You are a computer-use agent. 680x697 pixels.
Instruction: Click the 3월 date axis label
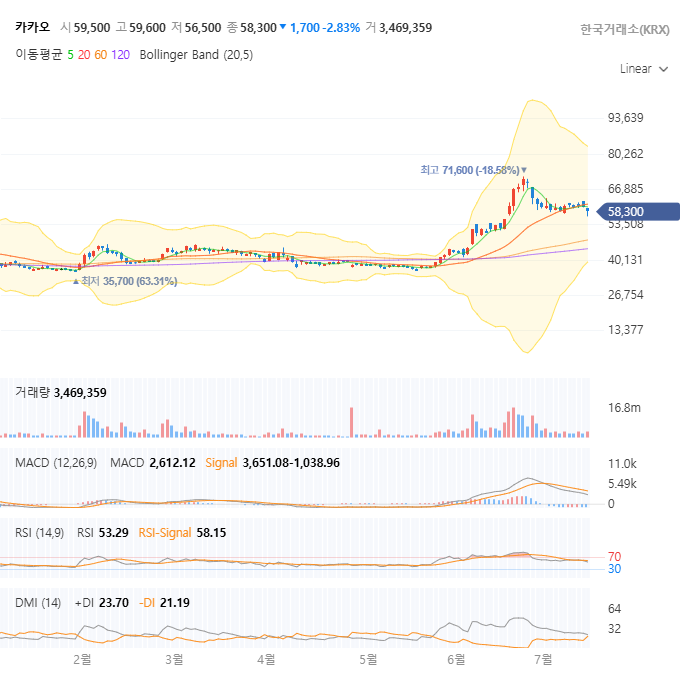point(174,659)
